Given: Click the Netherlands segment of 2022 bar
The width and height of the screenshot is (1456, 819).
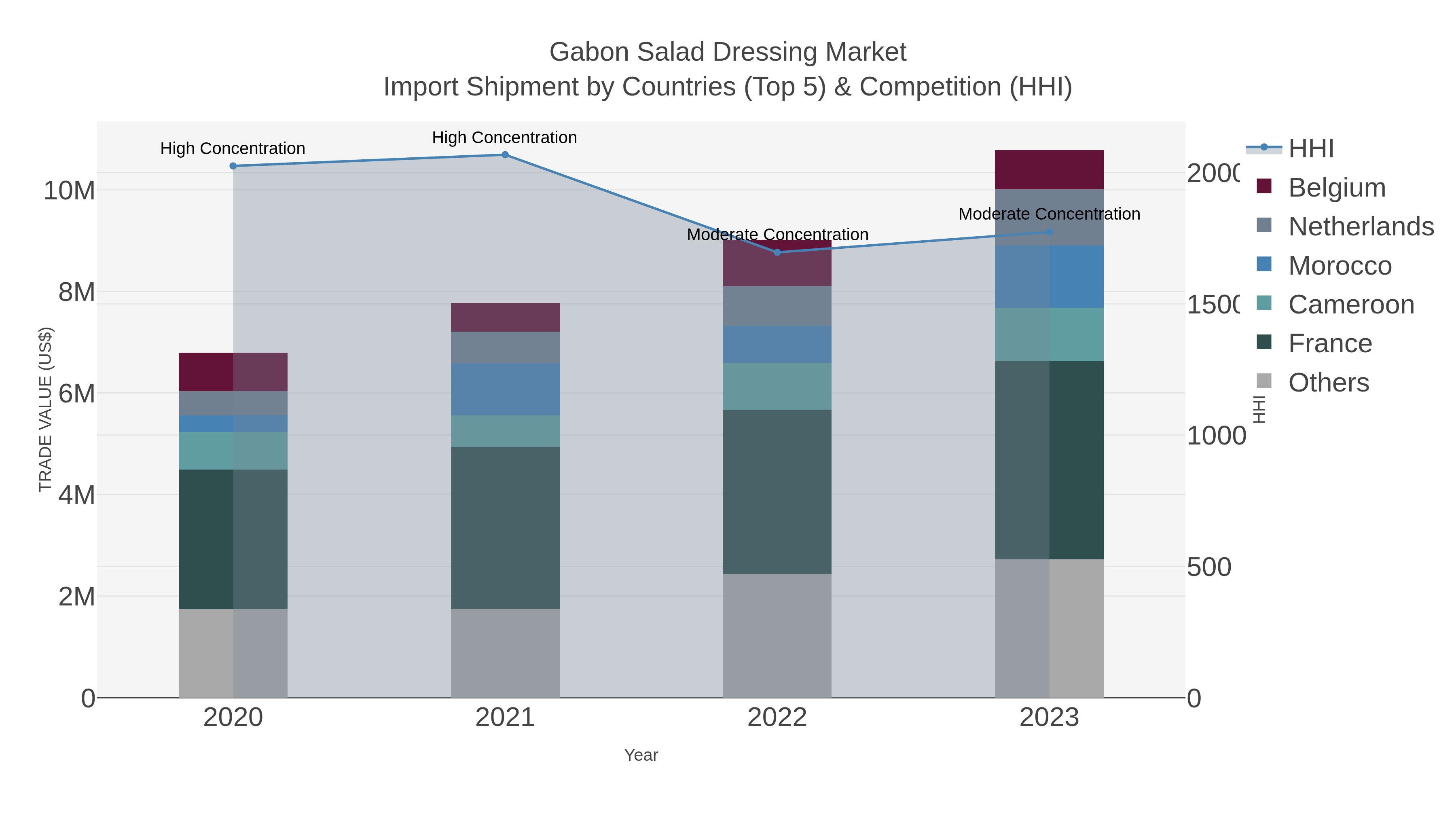Looking at the screenshot, I should pos(777,306).
